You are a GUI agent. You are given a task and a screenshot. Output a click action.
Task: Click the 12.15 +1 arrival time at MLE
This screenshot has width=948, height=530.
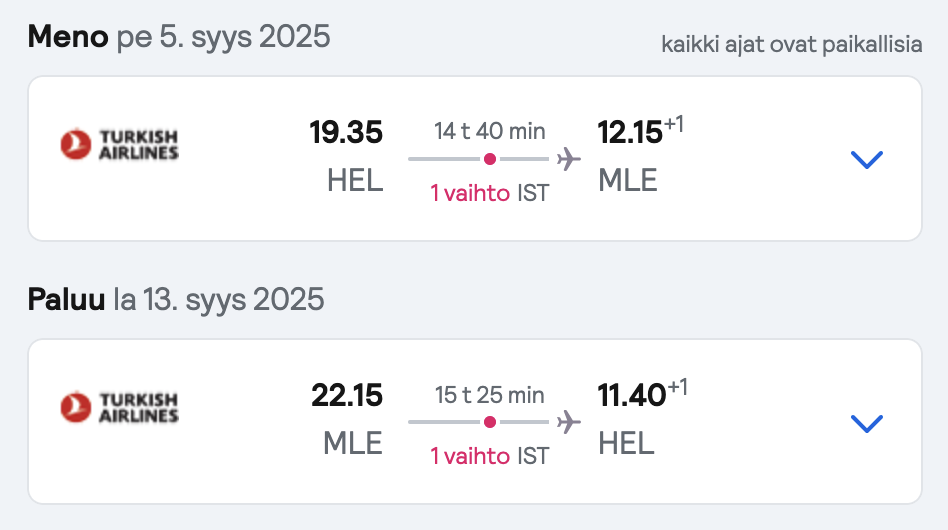tap(640, 131)
